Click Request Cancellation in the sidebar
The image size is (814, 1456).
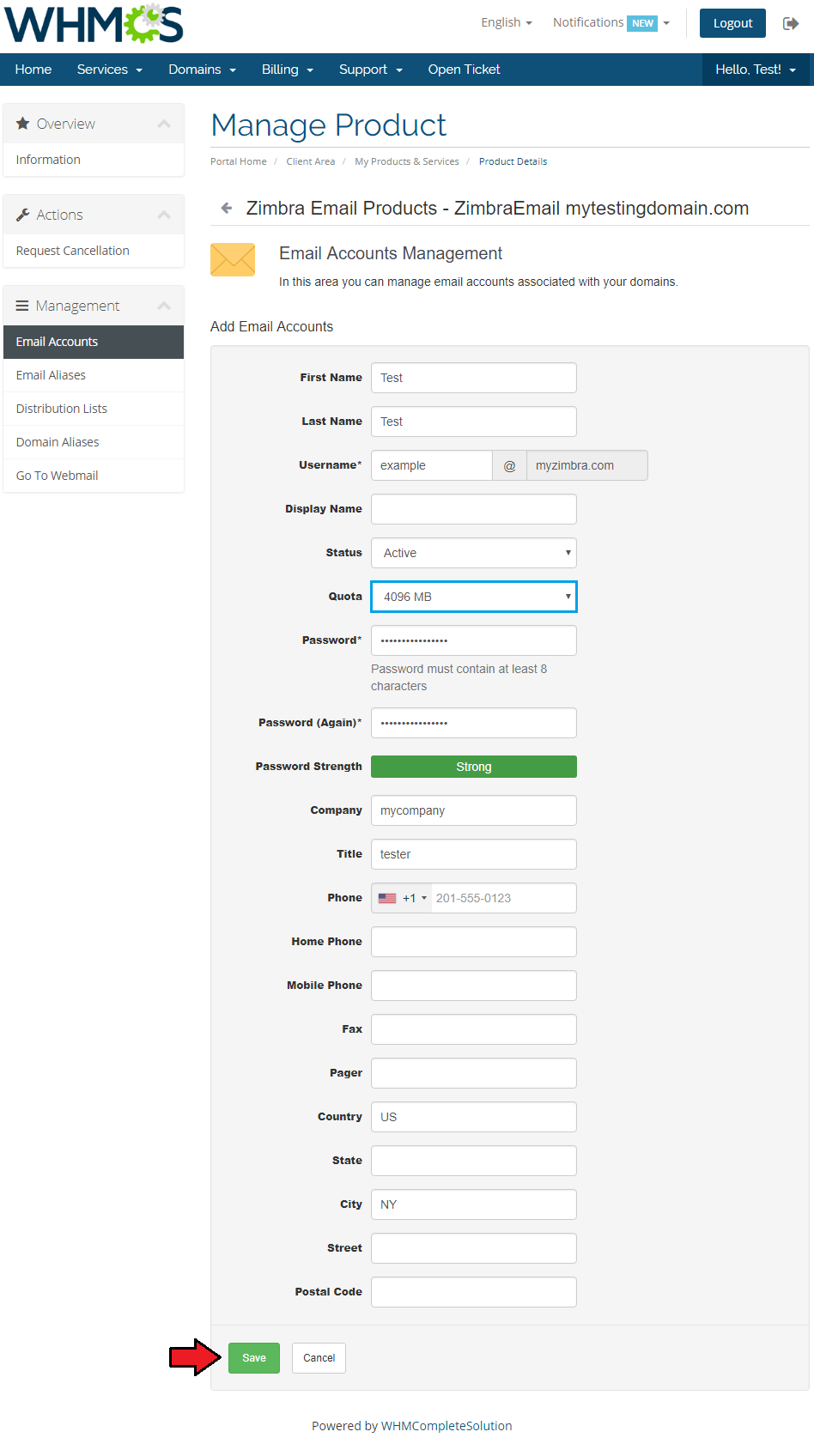coord(94,251)
